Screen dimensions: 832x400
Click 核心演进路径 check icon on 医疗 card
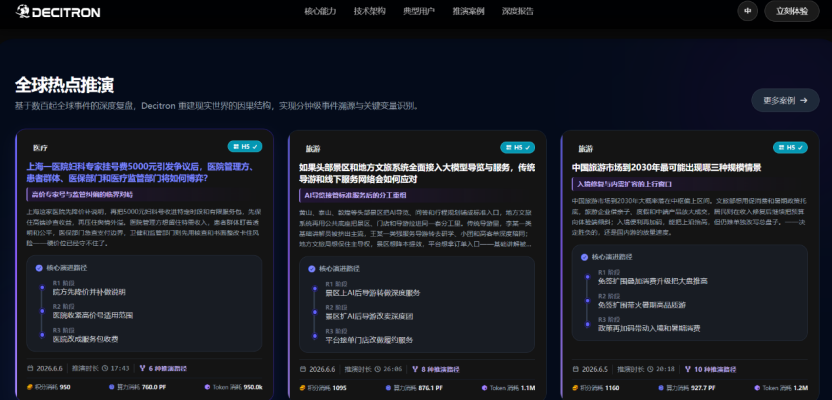point(39,268)
